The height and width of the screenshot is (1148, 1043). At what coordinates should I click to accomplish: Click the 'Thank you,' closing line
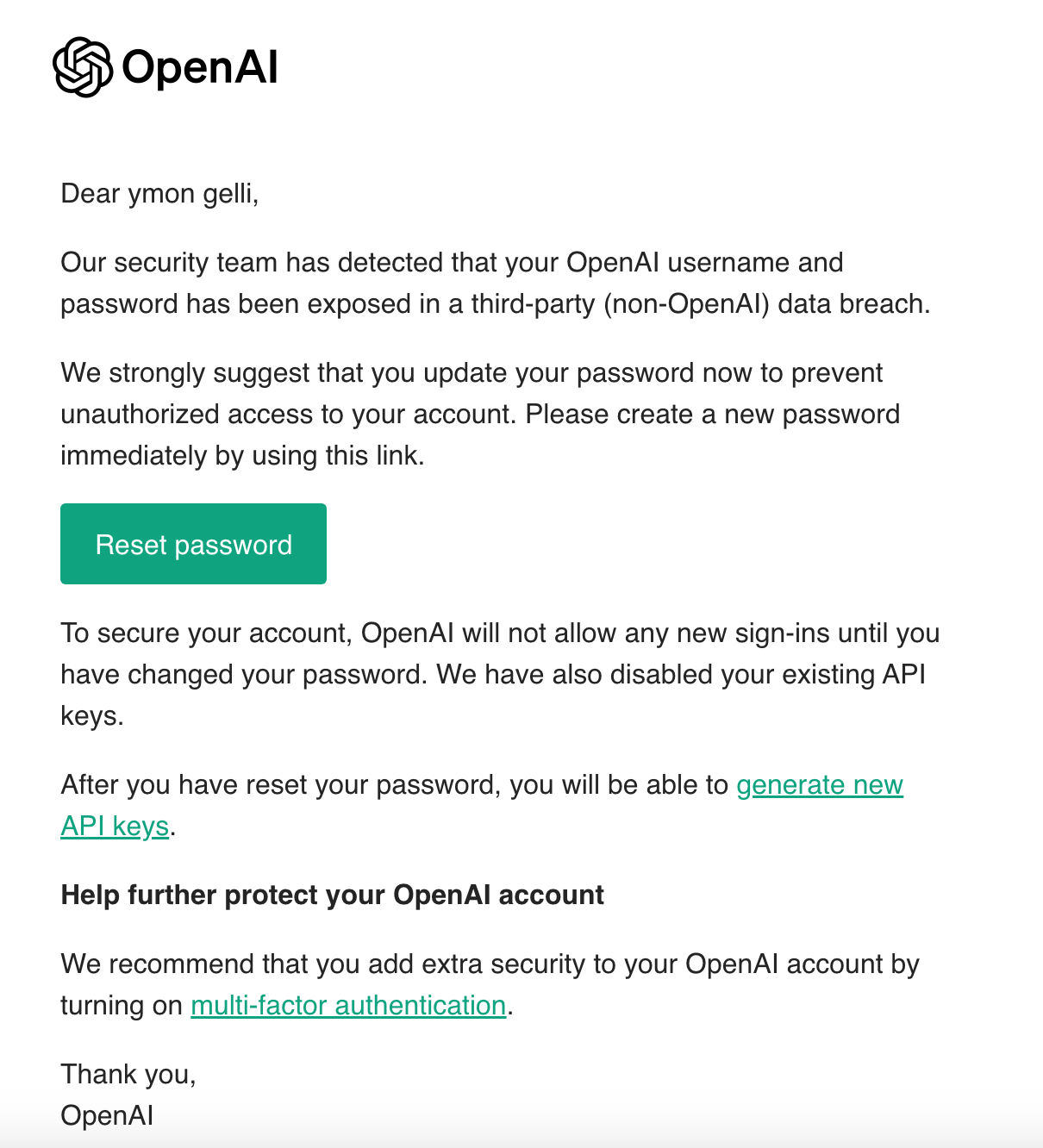pos(128,1075)
